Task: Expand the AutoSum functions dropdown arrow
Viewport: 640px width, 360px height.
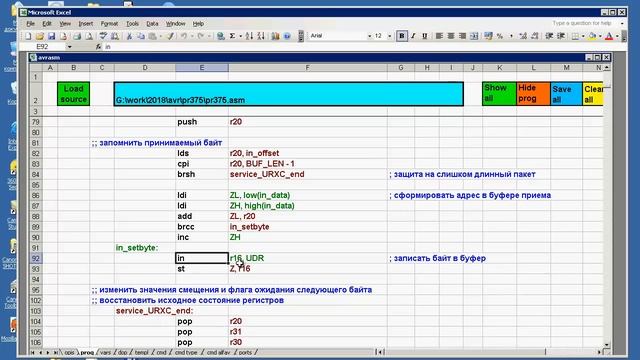Action: pyautogui.click(x=240, y=36)
